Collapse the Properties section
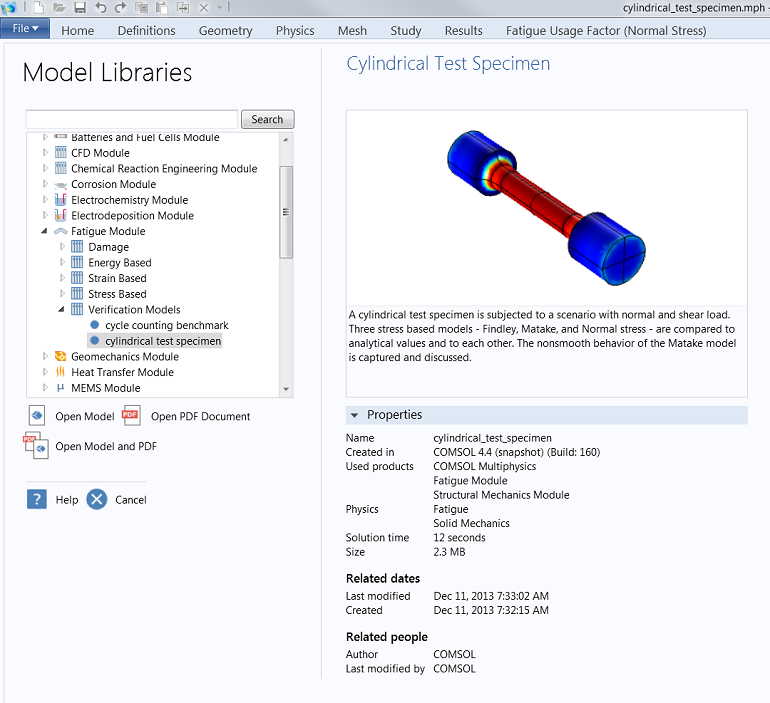Screen dimensions: 770x703 click(354, 415)
